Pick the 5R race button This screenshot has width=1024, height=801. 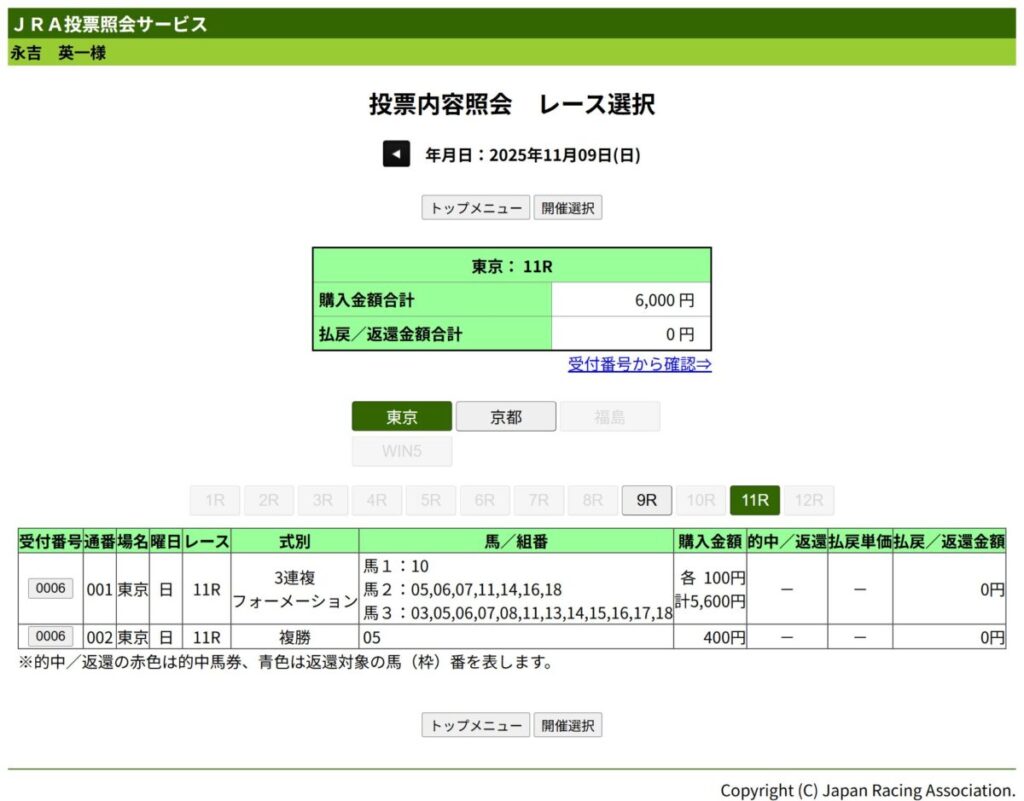(x=431, y=501)
